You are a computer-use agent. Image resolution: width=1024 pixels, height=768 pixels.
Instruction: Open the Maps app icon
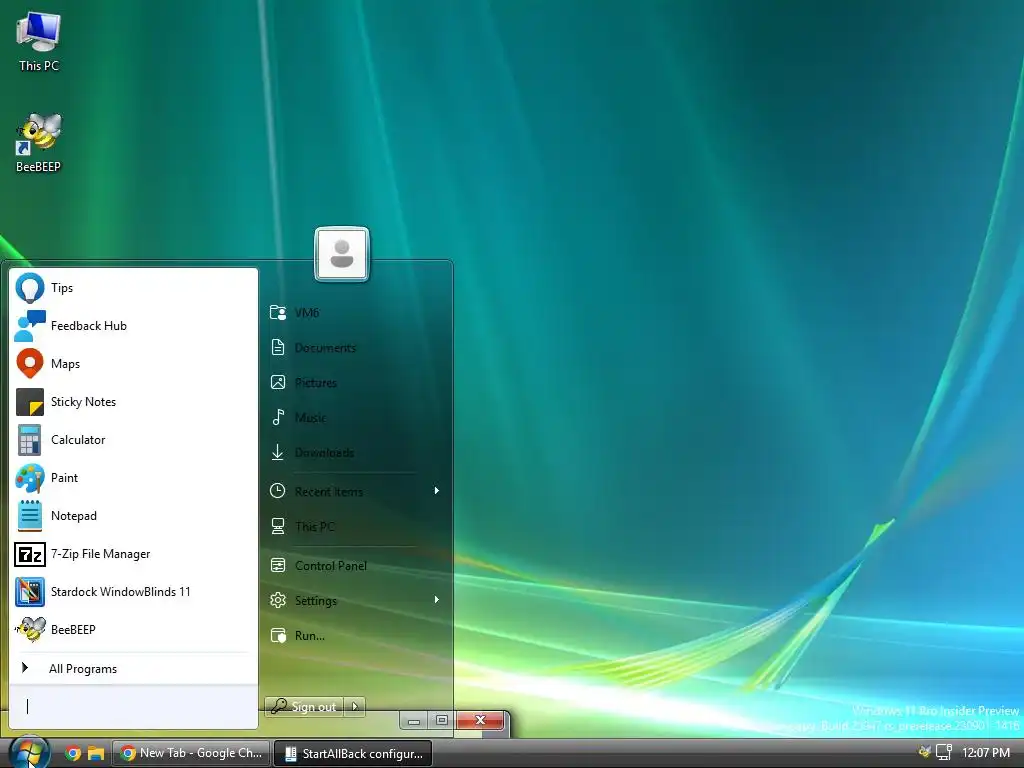(x=29, y=364)
